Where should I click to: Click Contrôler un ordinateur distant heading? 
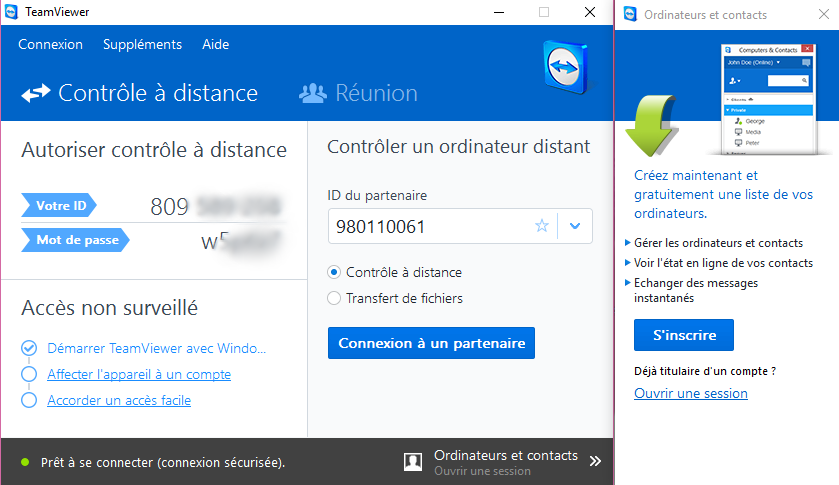click(459, 147)
